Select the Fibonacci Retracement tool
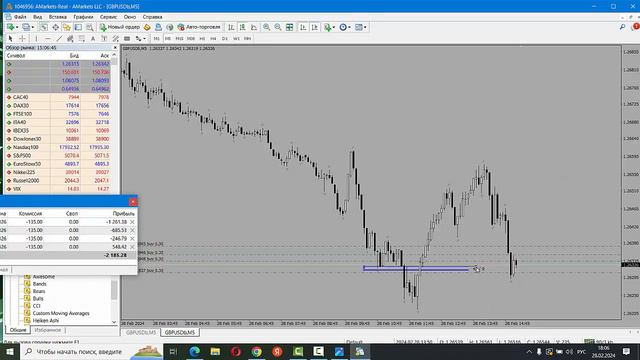The image size is (640, 360). coord(82,38)
